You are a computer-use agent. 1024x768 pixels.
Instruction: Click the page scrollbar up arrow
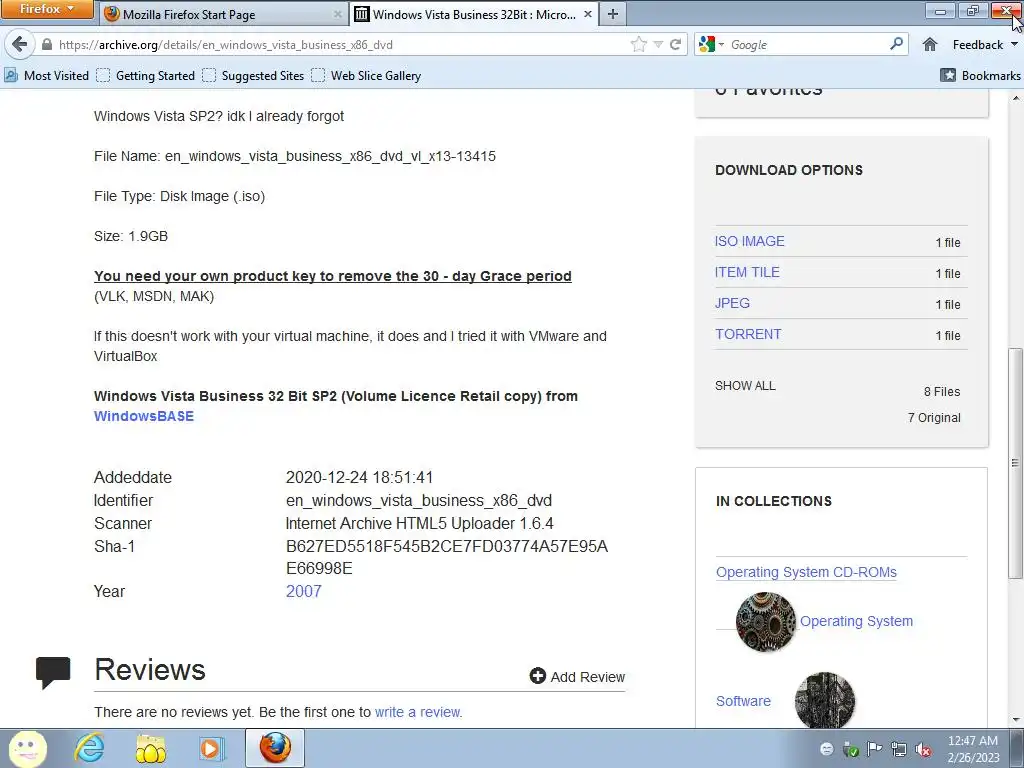tap(1016, 98)
